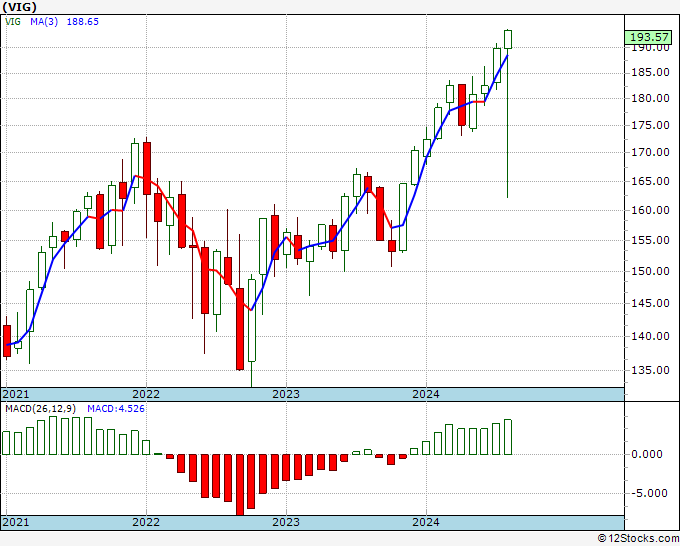The image size is (680, 546).
Task: Click the (VIG) chart title
Action: click(20, 7)
